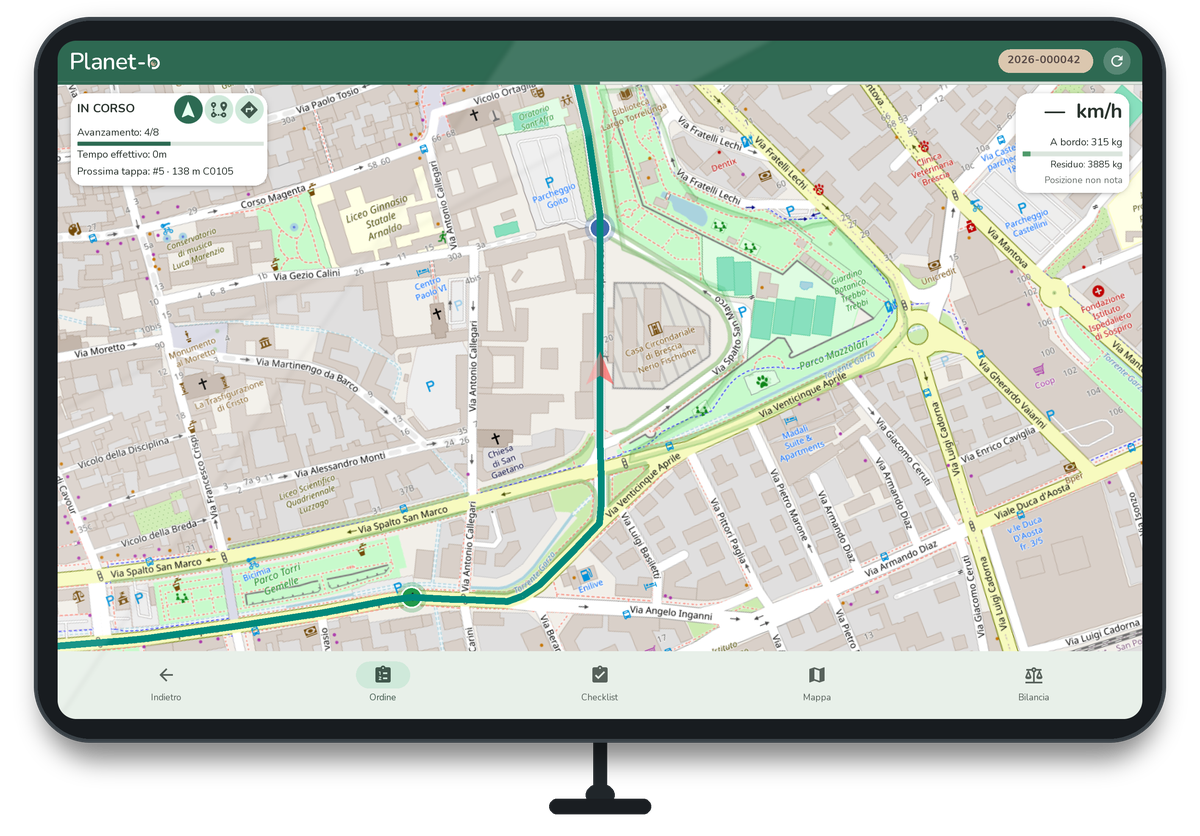Click the 'A bordo: 315 kg' text
1200x836 pixels.
click(x=1085, y=142)
